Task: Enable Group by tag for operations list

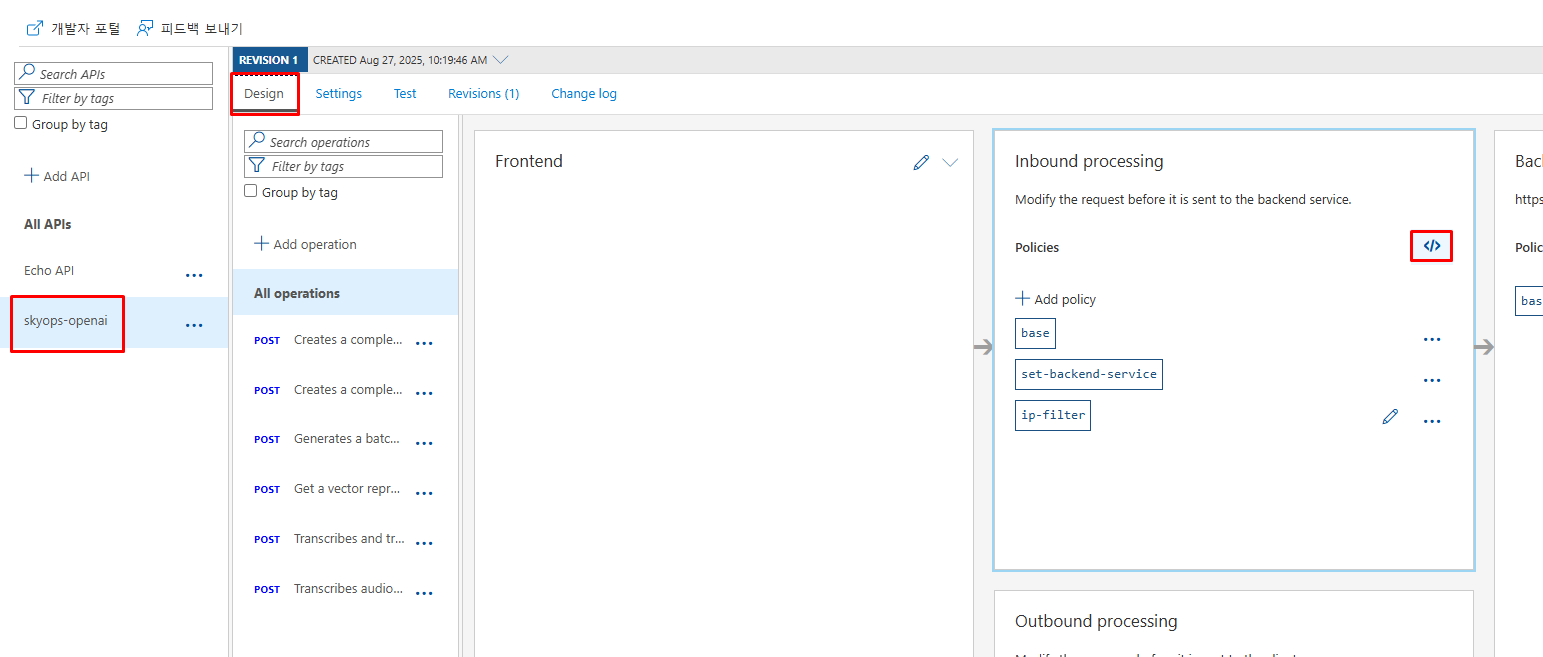Action: 251,191
